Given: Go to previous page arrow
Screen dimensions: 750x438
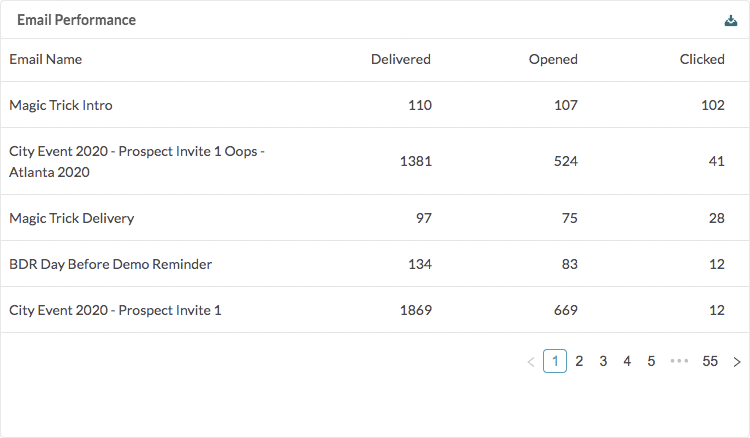Looking at the screenshot, I should click(x=530, y=362).
